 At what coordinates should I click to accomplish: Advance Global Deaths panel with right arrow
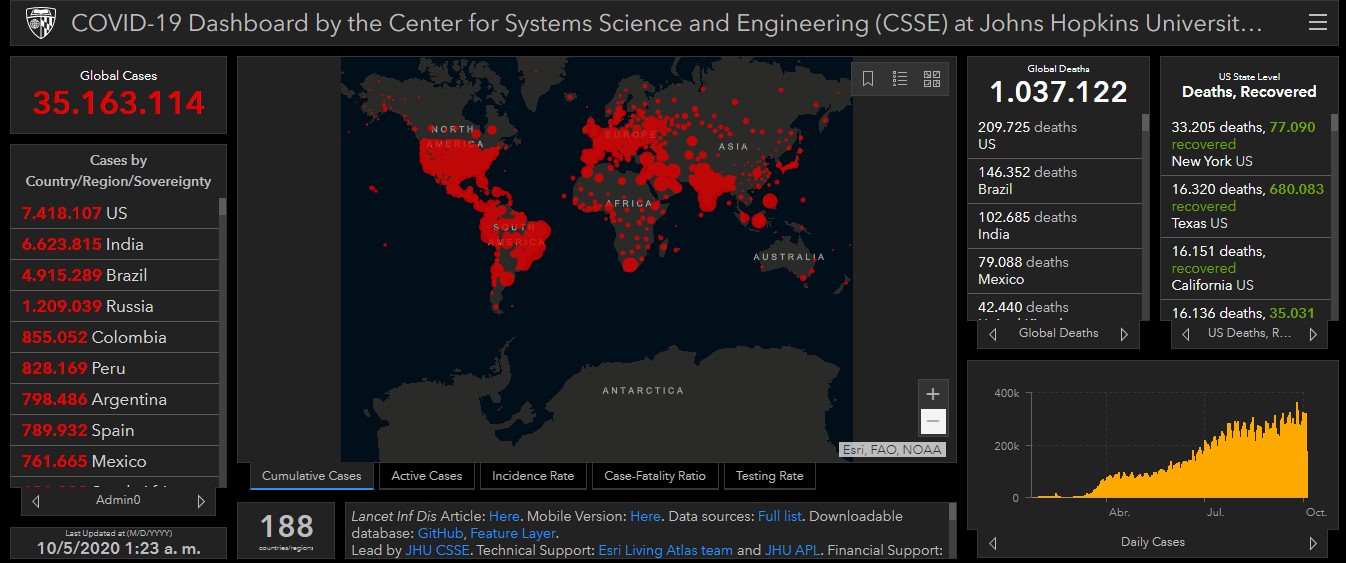(x=1124, y=334)
